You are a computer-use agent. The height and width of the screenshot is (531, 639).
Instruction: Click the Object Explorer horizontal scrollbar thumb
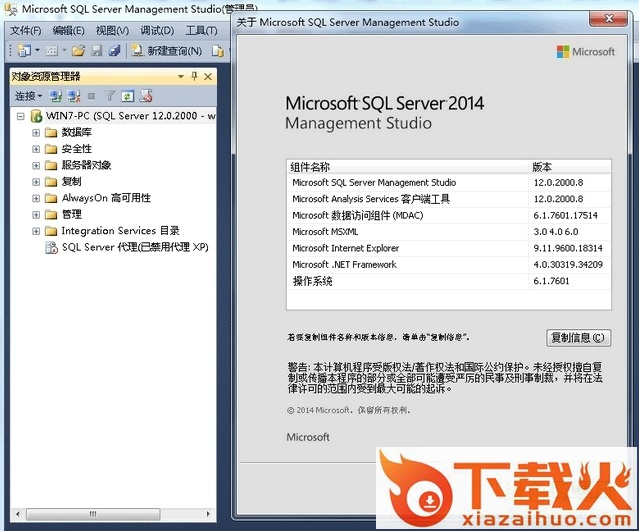coord(93,514)
